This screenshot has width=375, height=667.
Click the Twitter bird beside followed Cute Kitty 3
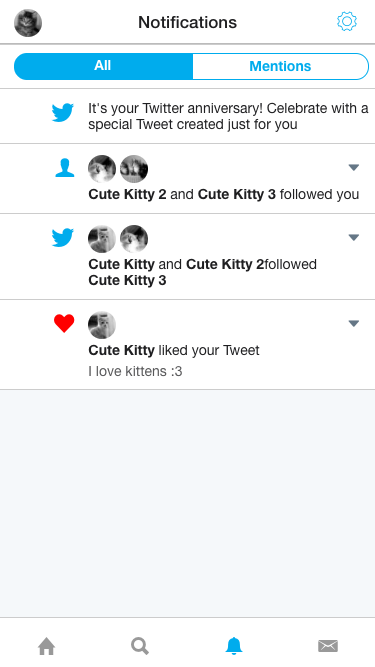[62, 237]
